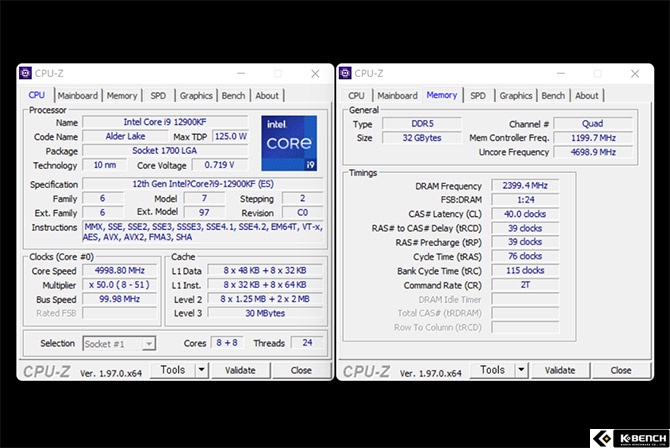The image size is (670, 448).
Task: Click the Intel Core i9 logo badge
Action: (x=289, y=143)
